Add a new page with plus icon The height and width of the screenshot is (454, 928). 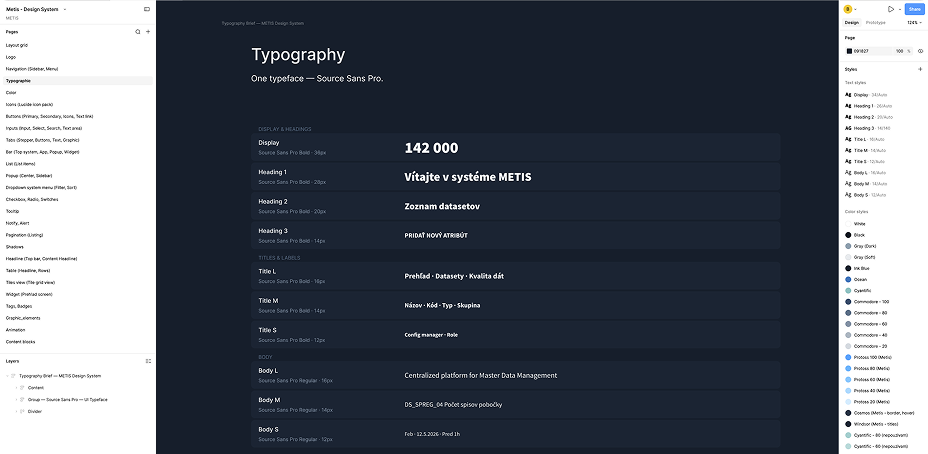pos(148,32)
